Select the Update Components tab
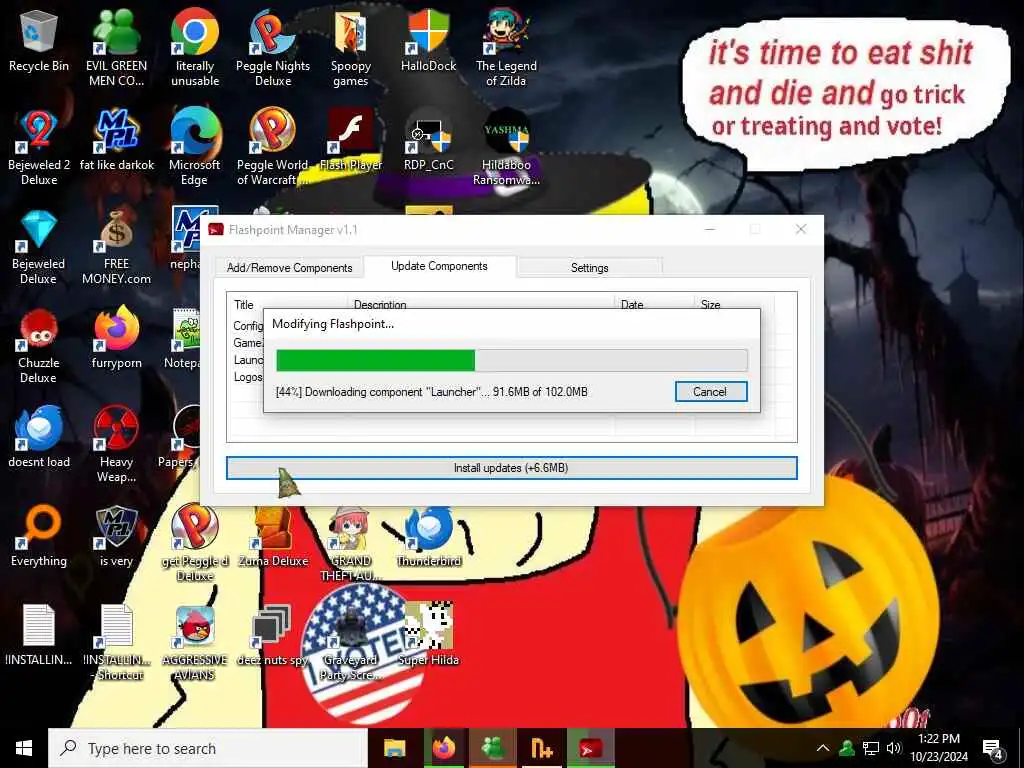The height and width of the screenshot is (768, 1024). [x=440, y=266]
